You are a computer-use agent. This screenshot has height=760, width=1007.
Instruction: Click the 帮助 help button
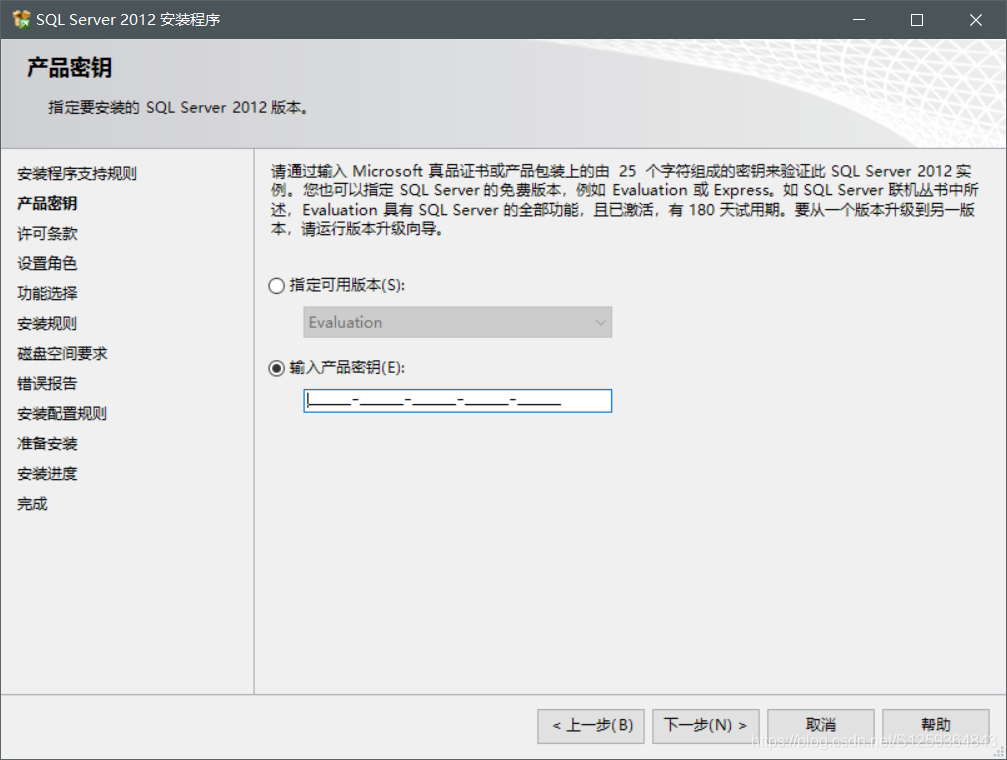936,726
